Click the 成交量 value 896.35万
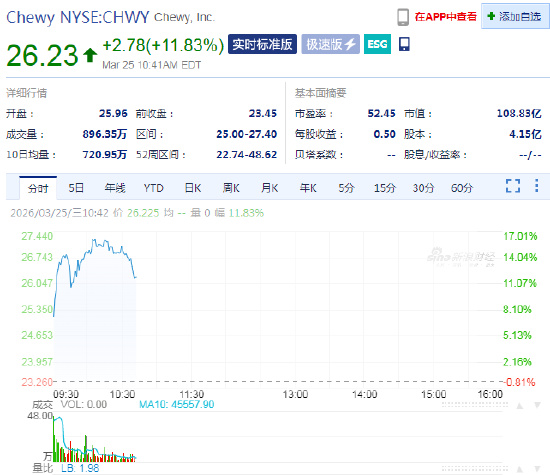This screenshot has width=550, height=475. [105, 134]
